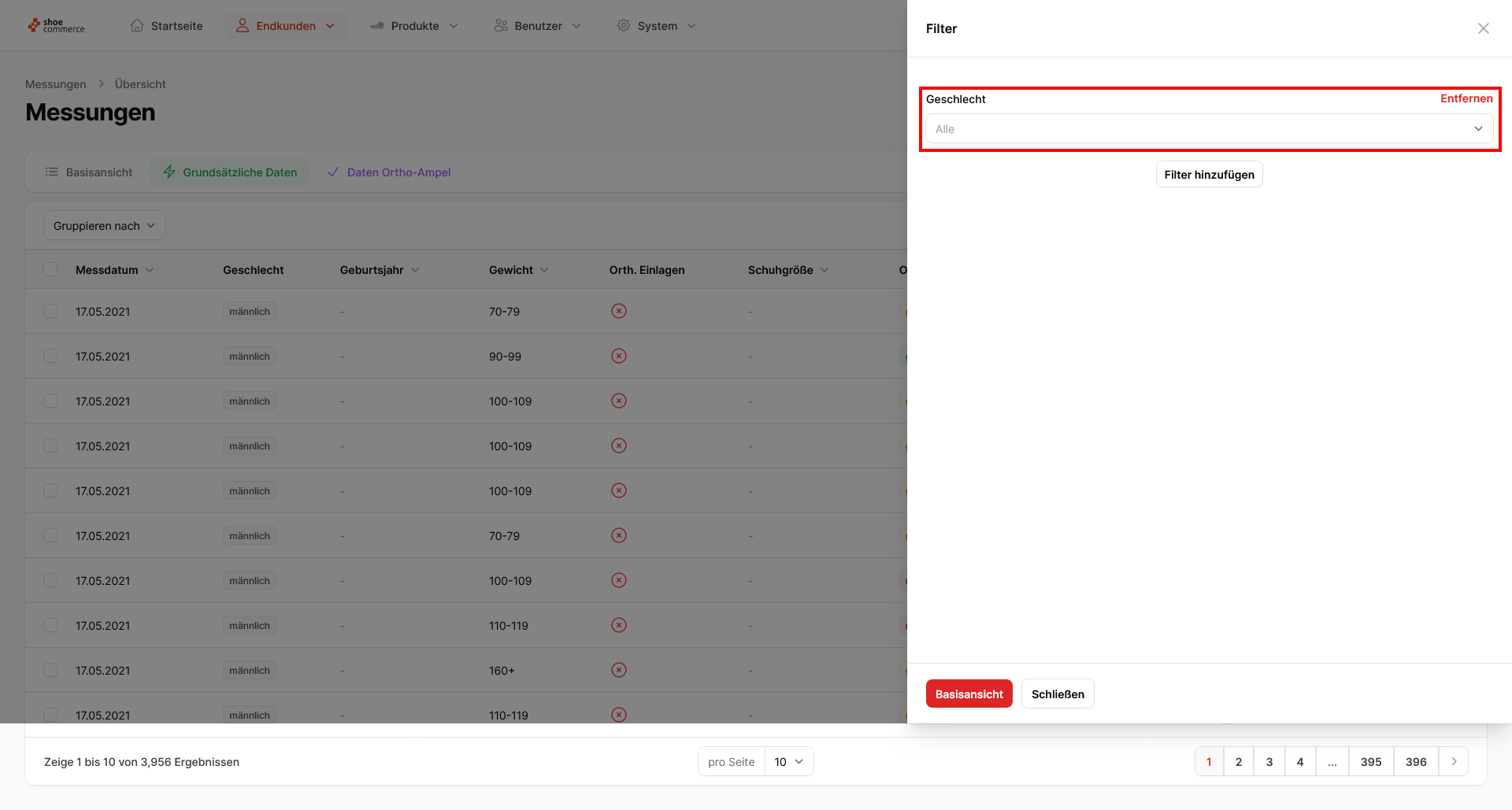This screenshot has width=1512, height=810.
Task: Expand the Gruppieren nach dropdown
Action: [x=104, y=226]
